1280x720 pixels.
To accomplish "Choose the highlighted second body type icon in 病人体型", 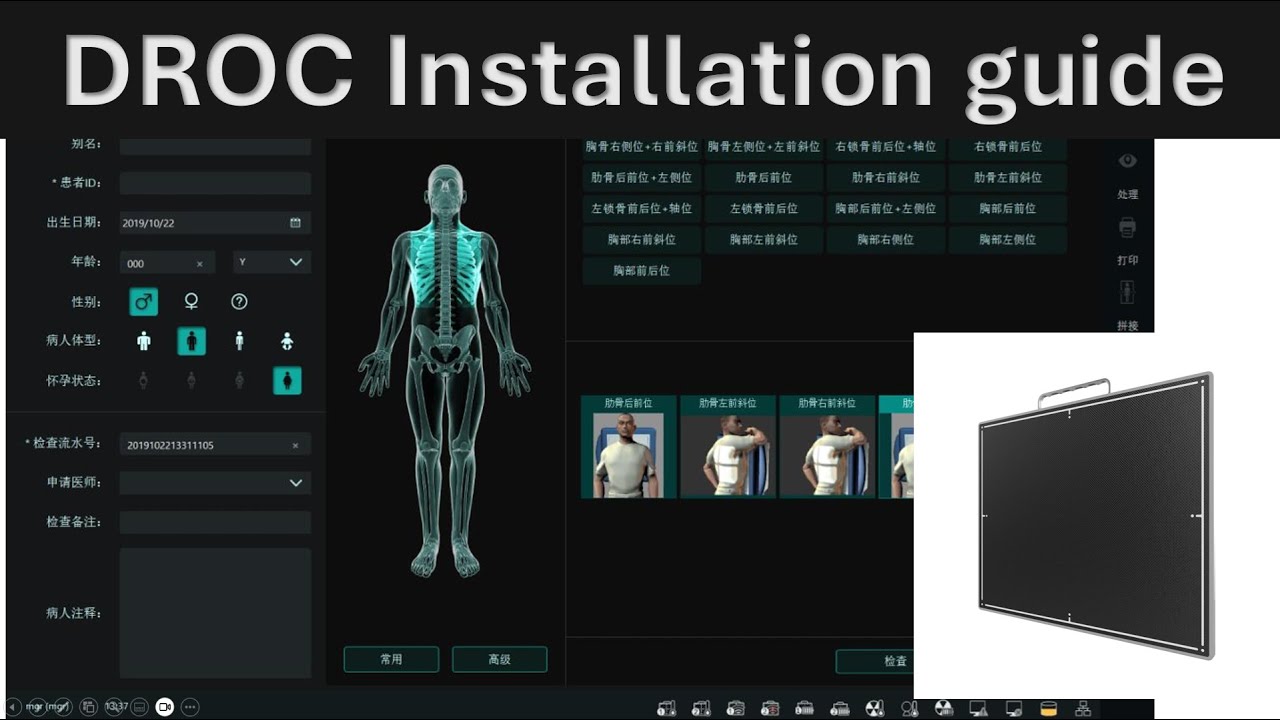I will click(x=191, y=341).
